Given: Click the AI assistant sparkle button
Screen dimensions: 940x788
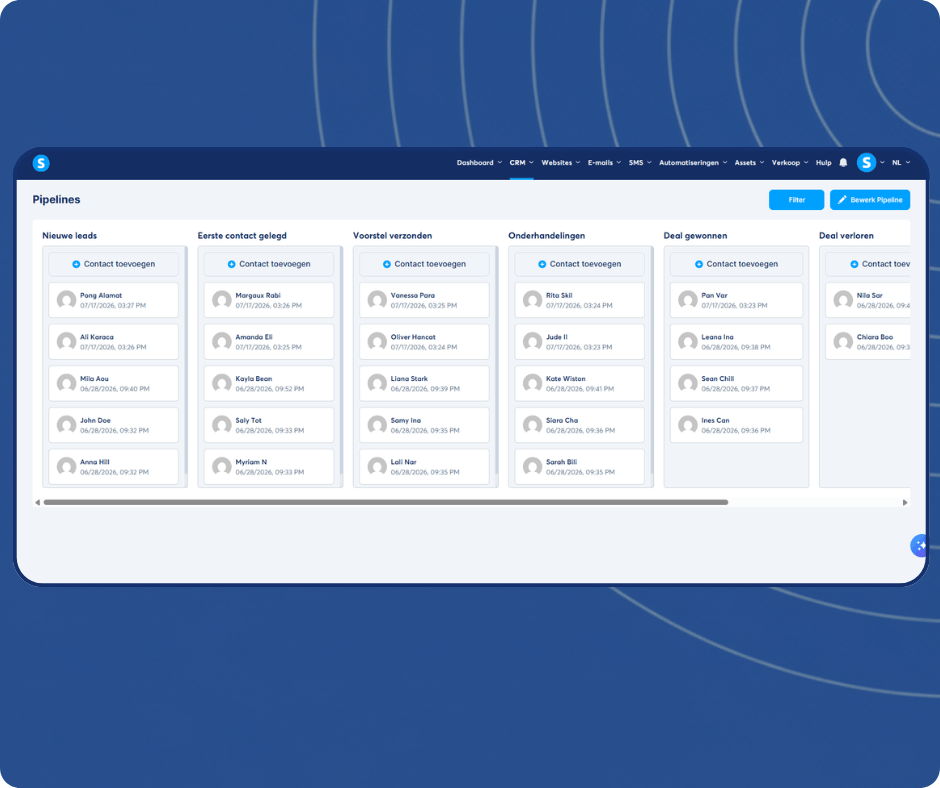Looking at the screenshot, I should click(x=919, y=546).
